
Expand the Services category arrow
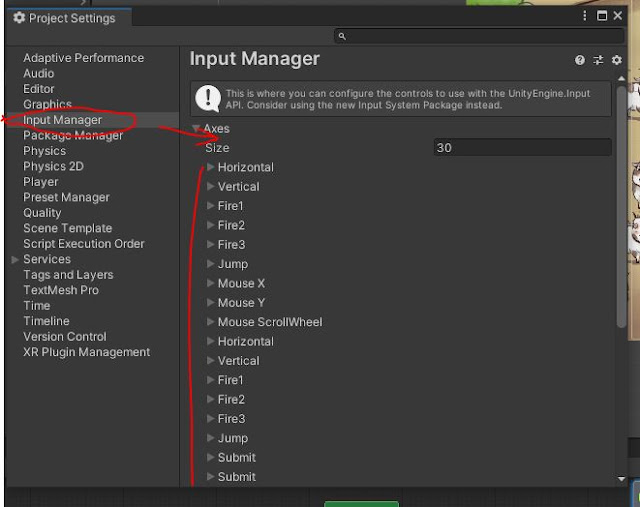point(14,260)
